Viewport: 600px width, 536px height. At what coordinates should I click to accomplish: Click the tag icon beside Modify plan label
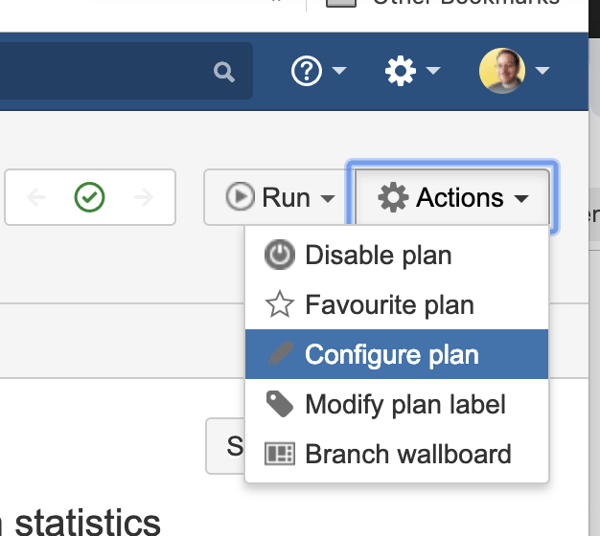point(279,404)
